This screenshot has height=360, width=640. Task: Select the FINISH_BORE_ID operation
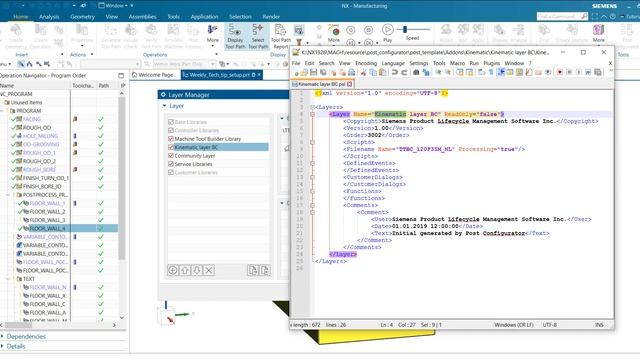tap(42, 187)
